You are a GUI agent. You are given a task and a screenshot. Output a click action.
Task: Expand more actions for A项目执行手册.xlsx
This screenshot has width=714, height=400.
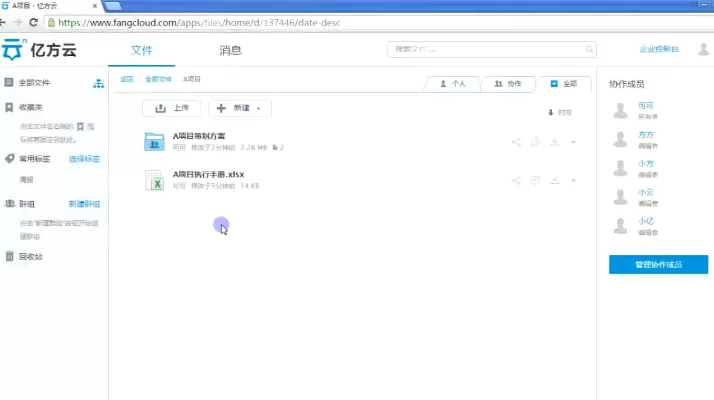pos(573,180)
